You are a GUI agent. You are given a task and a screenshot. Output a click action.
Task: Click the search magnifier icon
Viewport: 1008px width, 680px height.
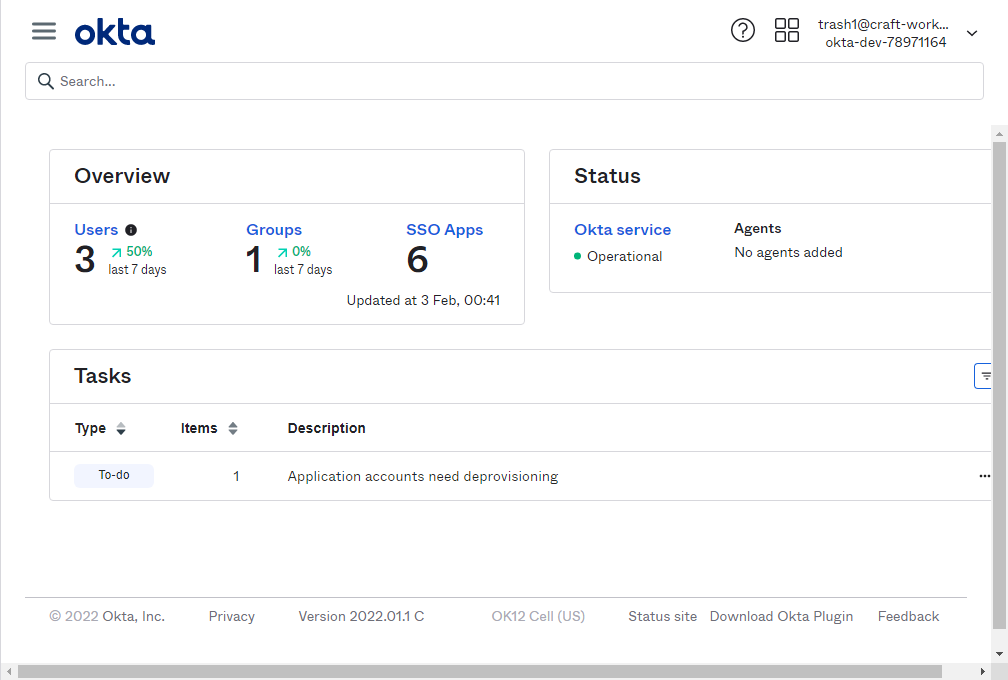click(x=46, y=81)
